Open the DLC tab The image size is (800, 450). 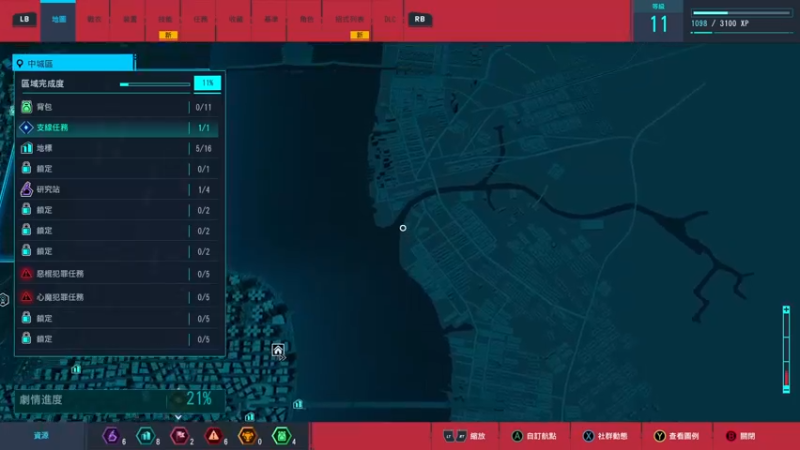point(390,19)
